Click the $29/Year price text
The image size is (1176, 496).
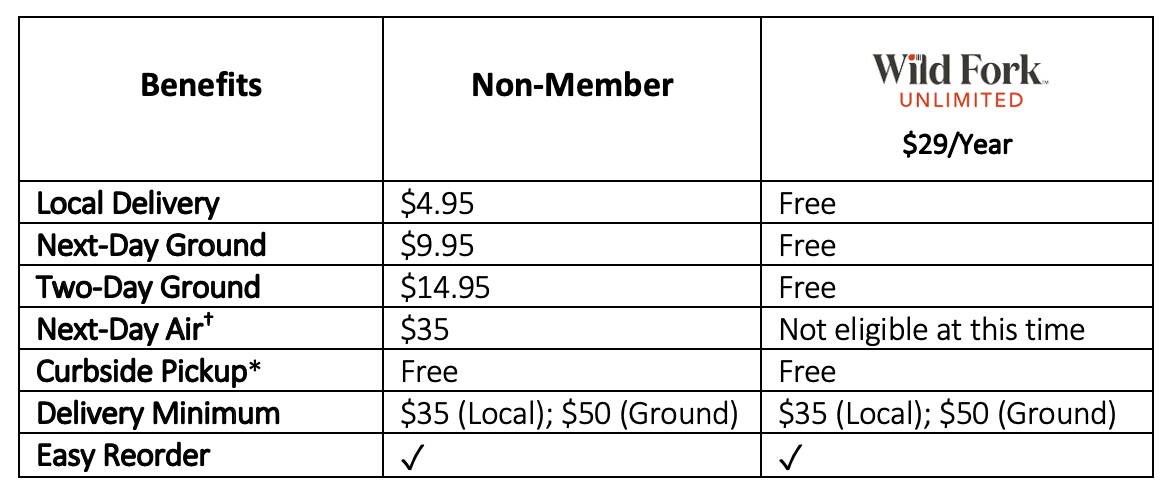957,143
